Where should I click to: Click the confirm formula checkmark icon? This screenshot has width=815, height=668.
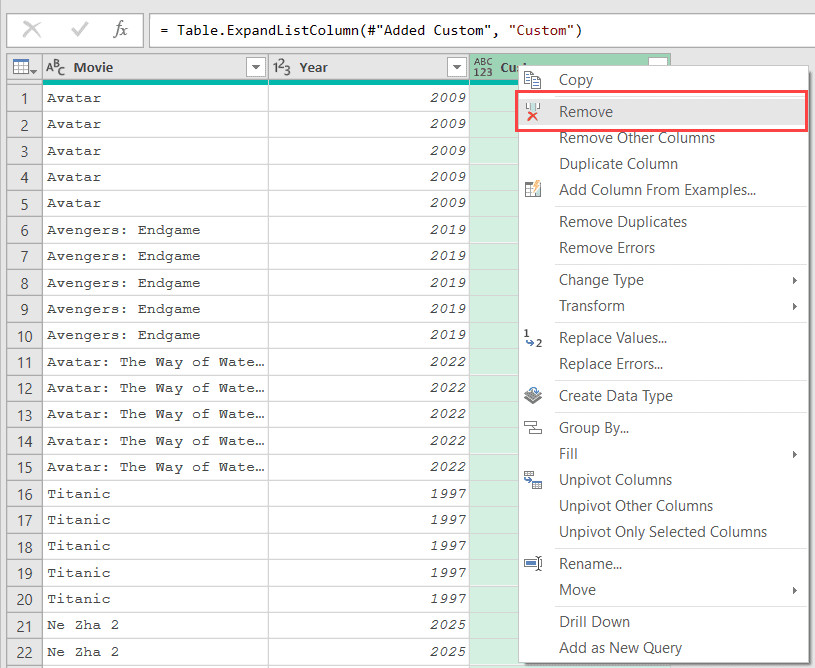[76, 30]
